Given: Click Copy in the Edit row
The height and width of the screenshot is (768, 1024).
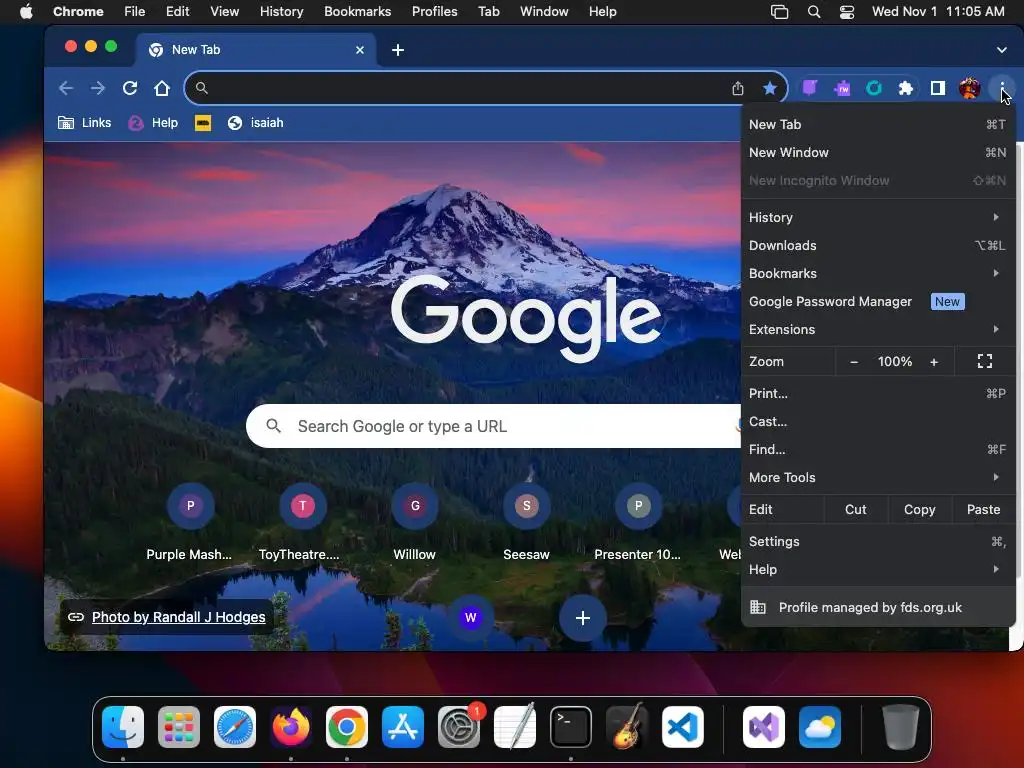Looking at the screenshot, I should 920,509.
